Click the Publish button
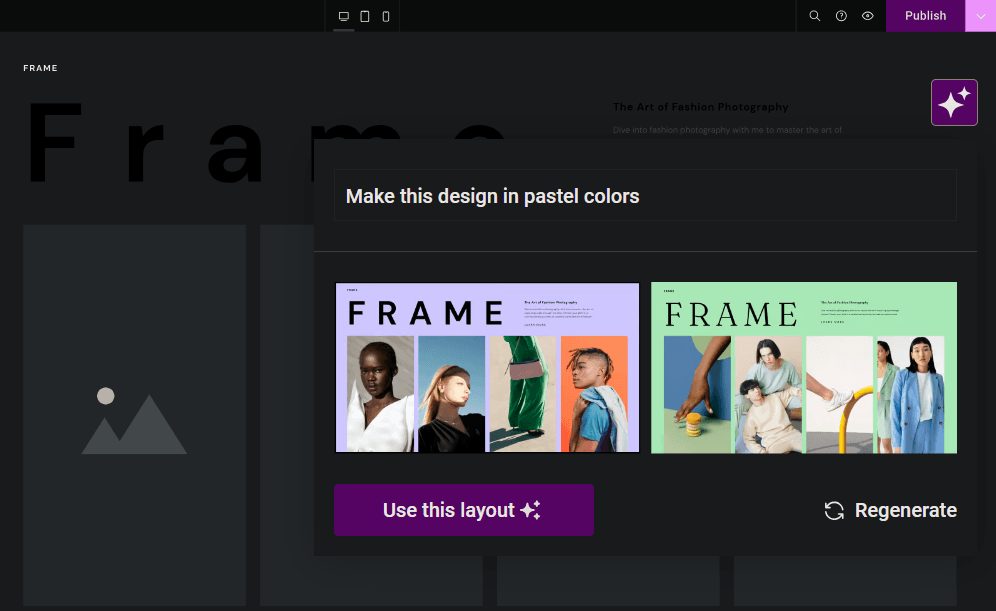 coord(925,16)
